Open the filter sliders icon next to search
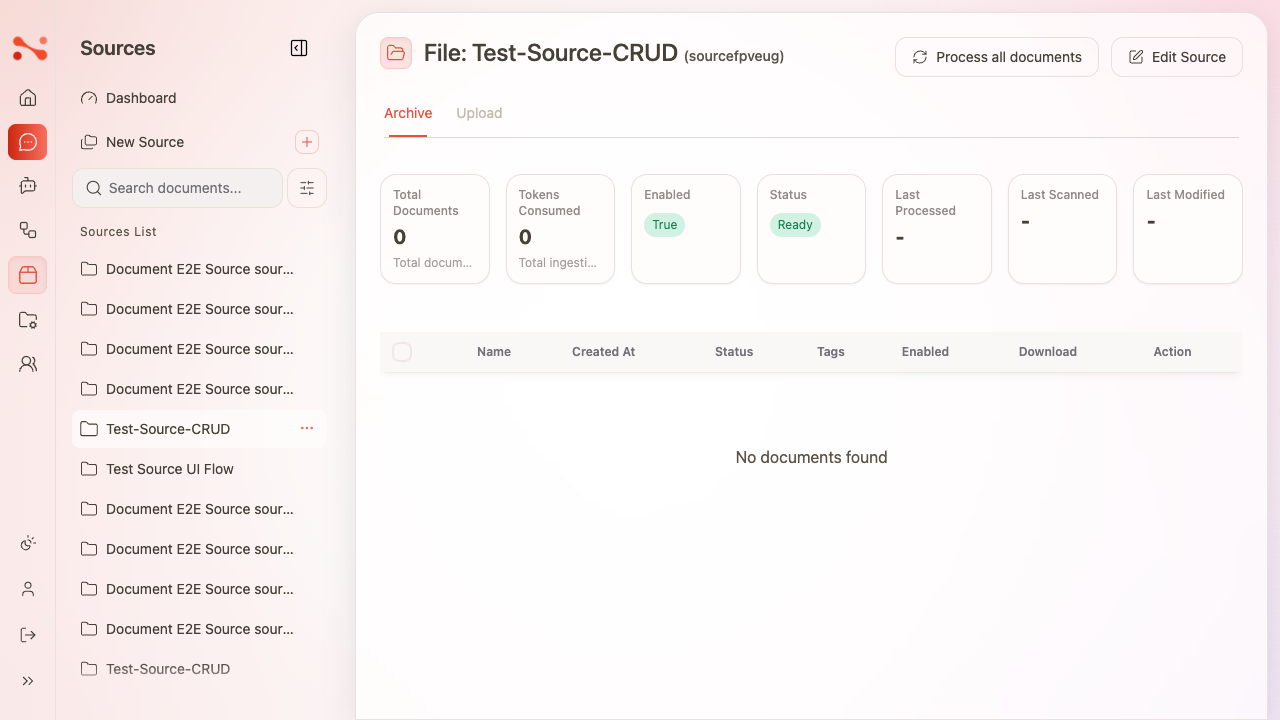Screen dimensions: 1280x720 point(307,188)
